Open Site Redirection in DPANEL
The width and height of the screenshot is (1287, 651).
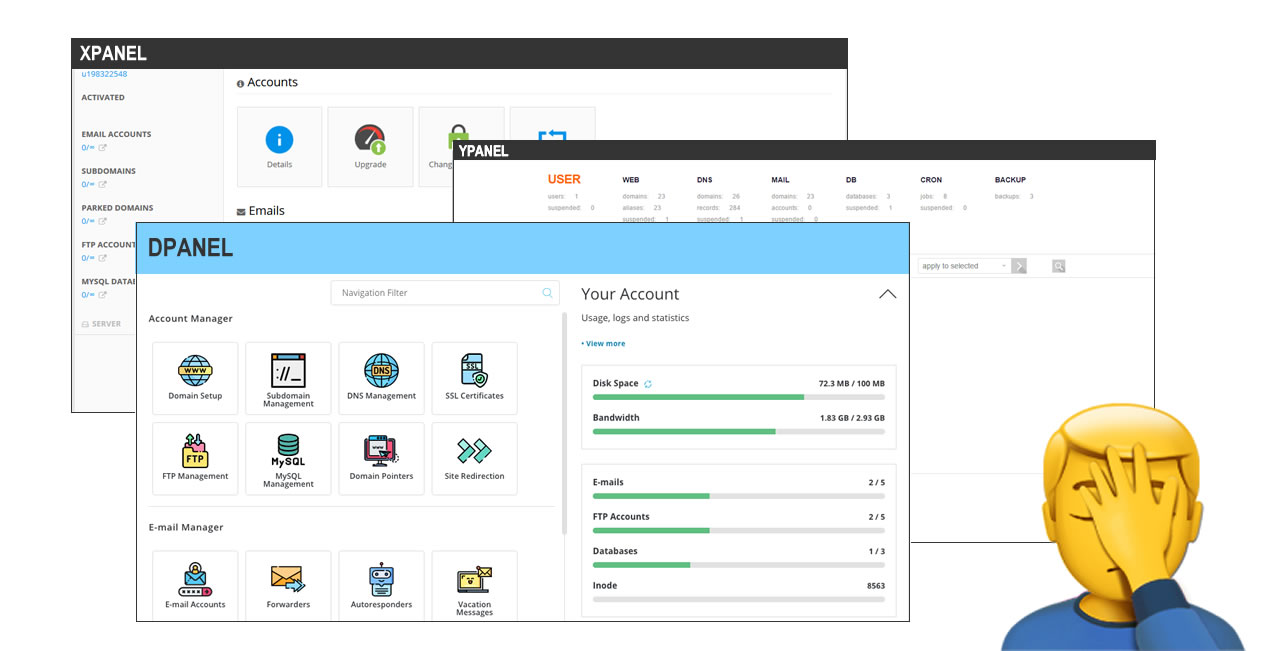pos(474,458)
